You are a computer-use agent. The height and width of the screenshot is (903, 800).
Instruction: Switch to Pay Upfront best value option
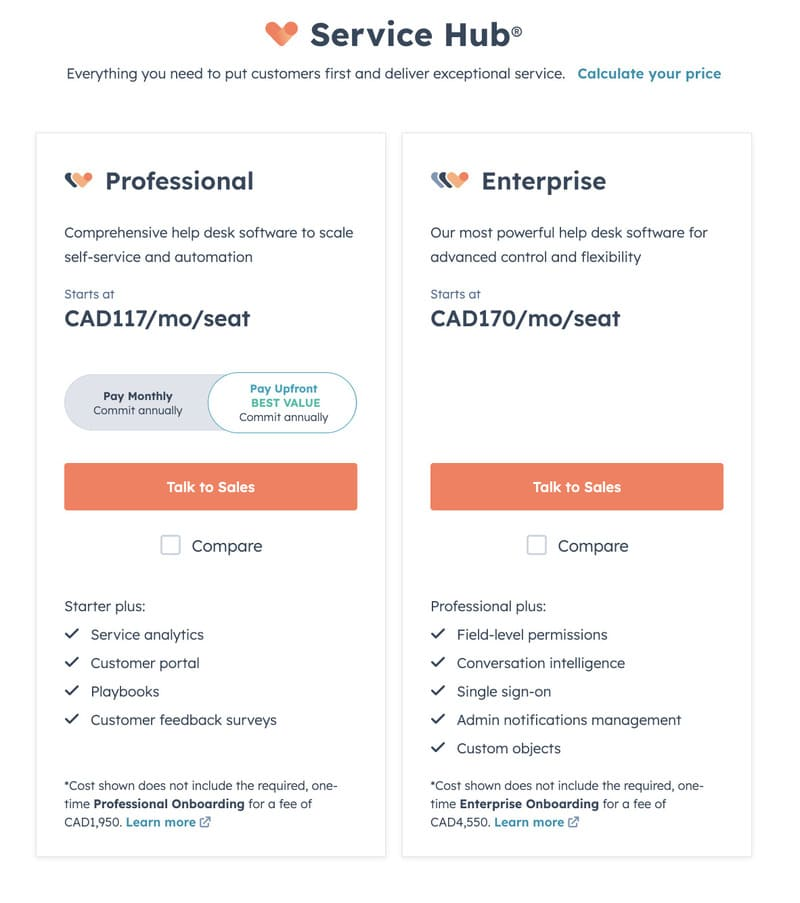(x=282, y=402)
